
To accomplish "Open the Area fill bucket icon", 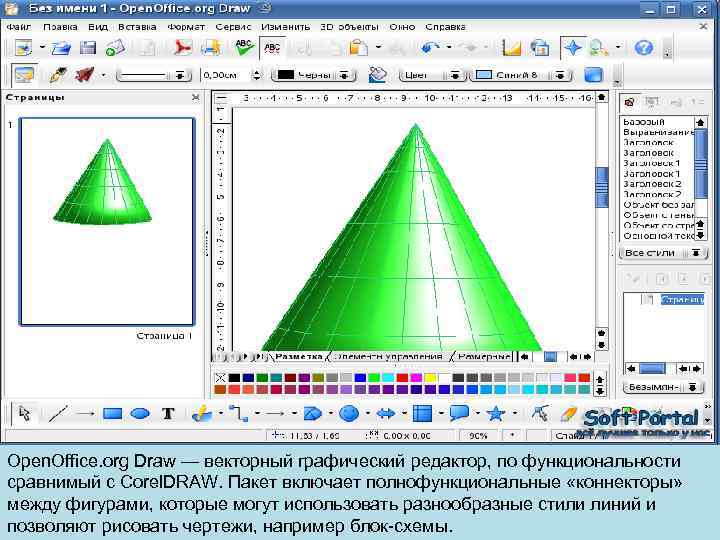I will click(377, 75).
